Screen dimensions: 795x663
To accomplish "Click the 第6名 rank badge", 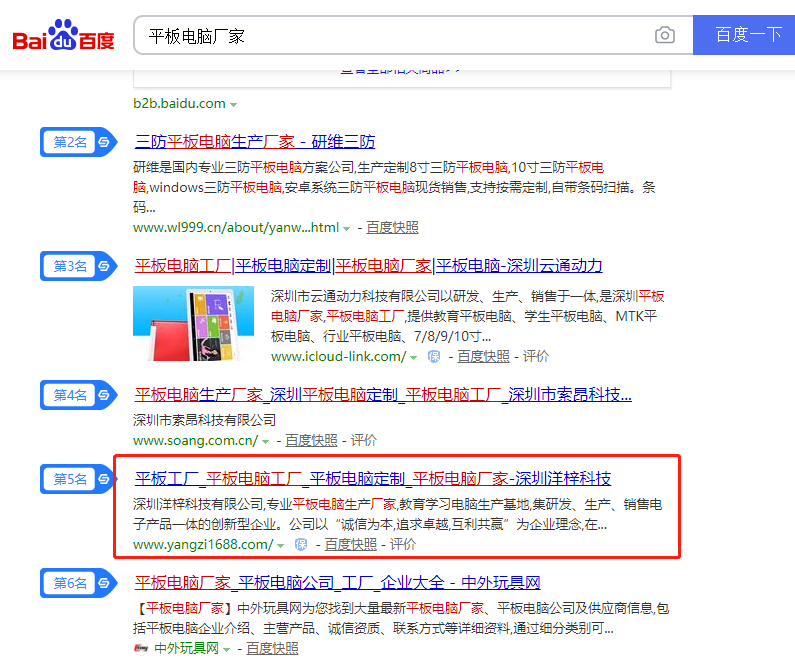I will point(79,583).
